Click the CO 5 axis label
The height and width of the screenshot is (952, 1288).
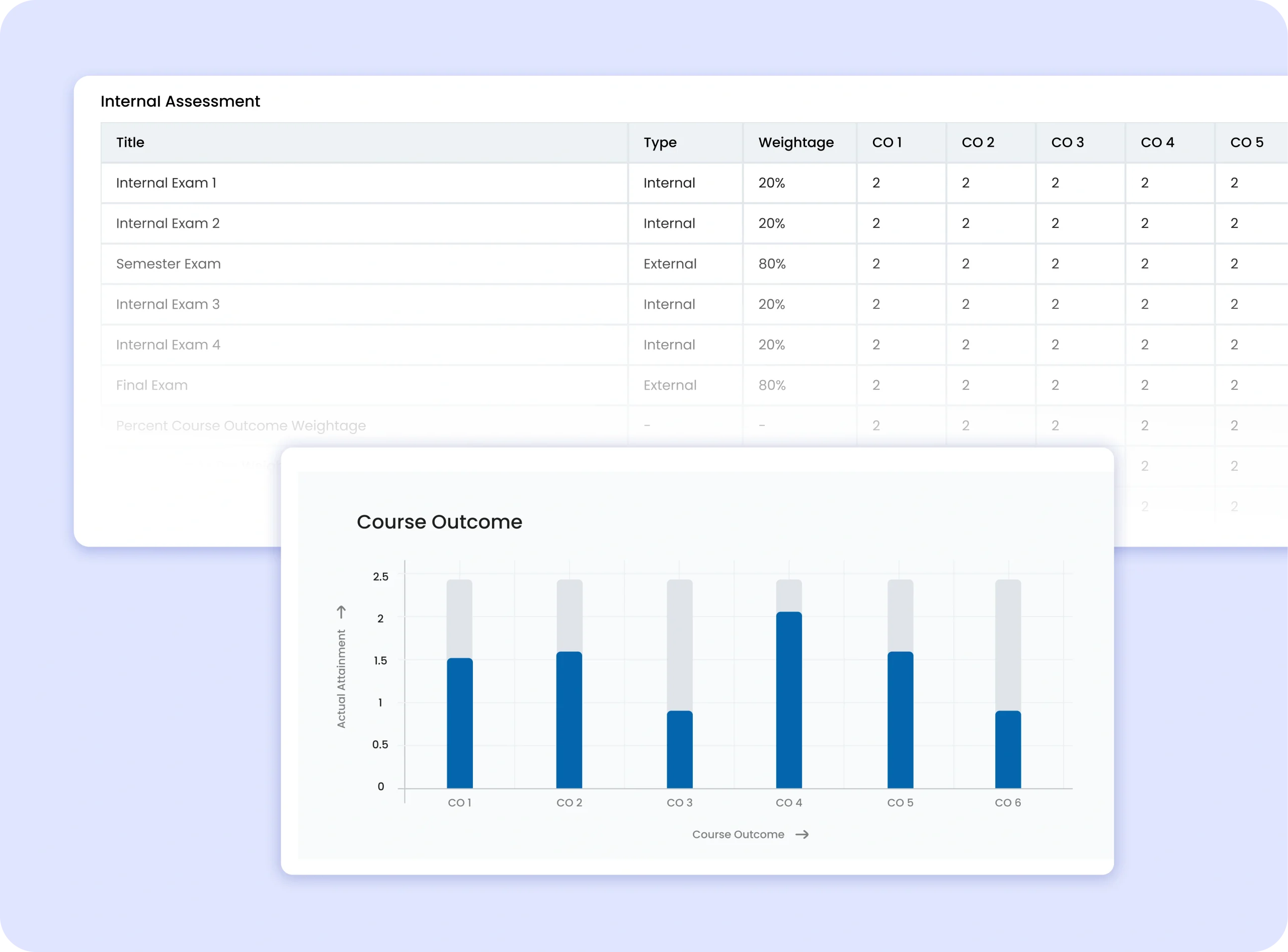click(900, 803)
